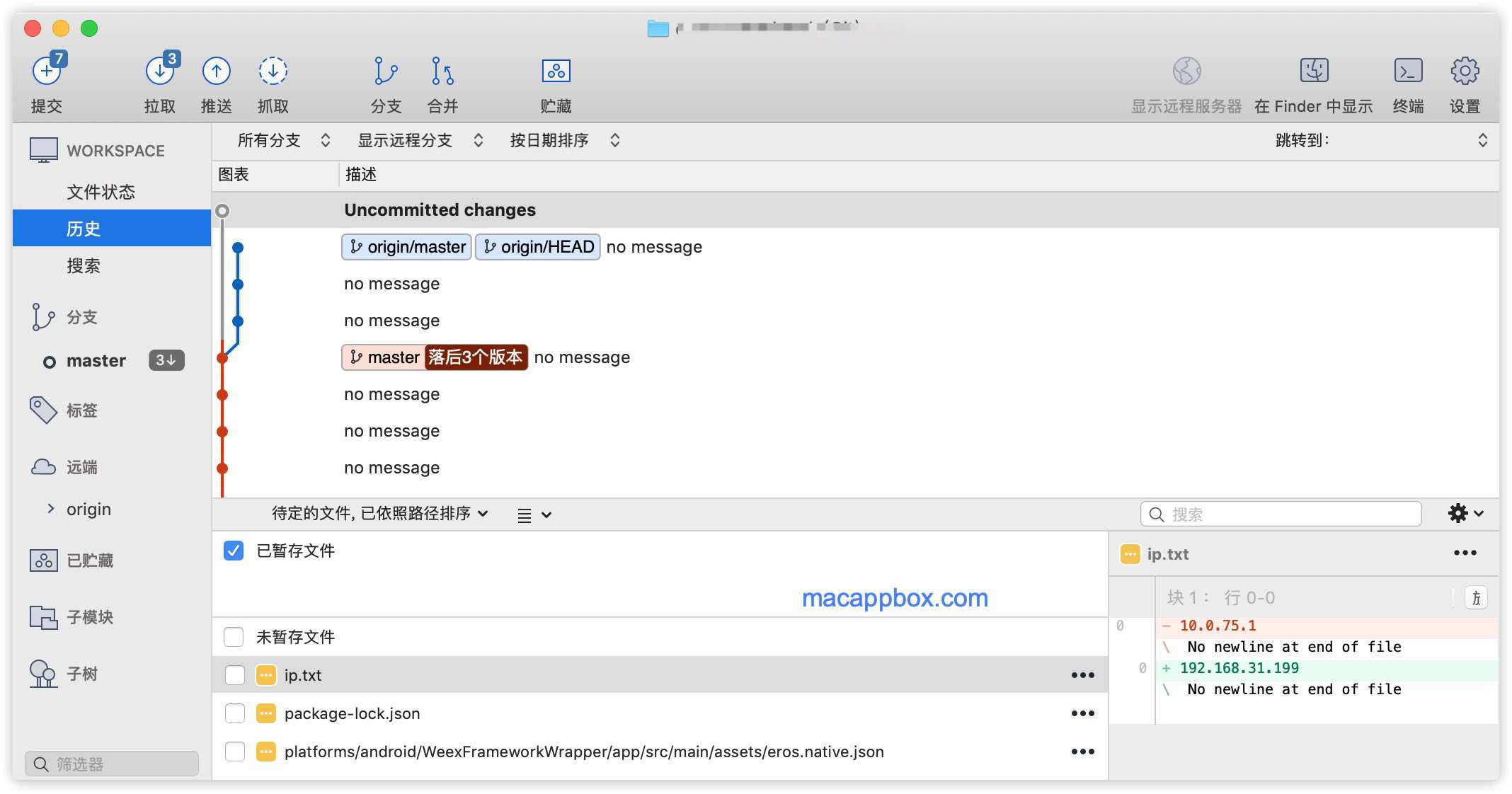Click the hunk action button beside 块 1
The image size is (1512, 794).
pos(1476,598)
